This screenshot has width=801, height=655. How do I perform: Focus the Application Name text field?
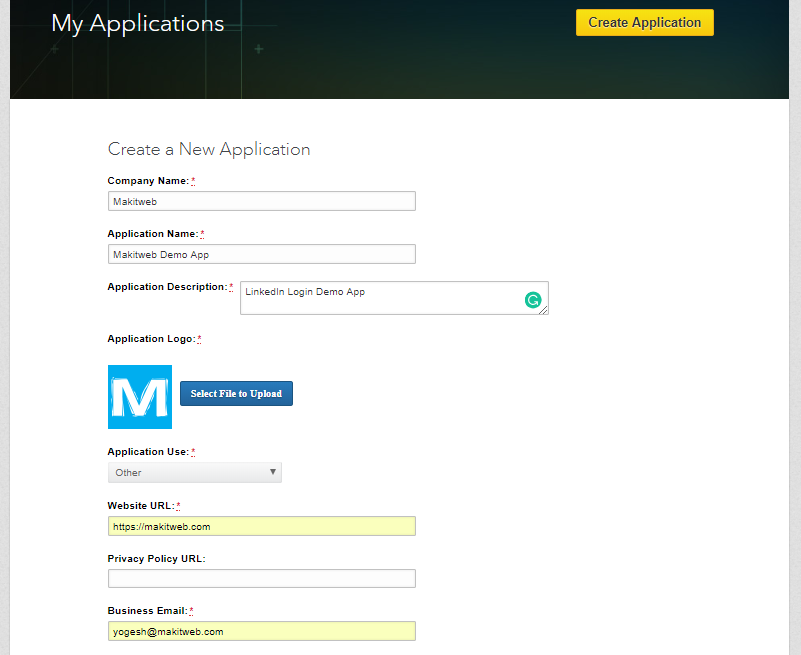pyautogui.click(x=262, y=254)
